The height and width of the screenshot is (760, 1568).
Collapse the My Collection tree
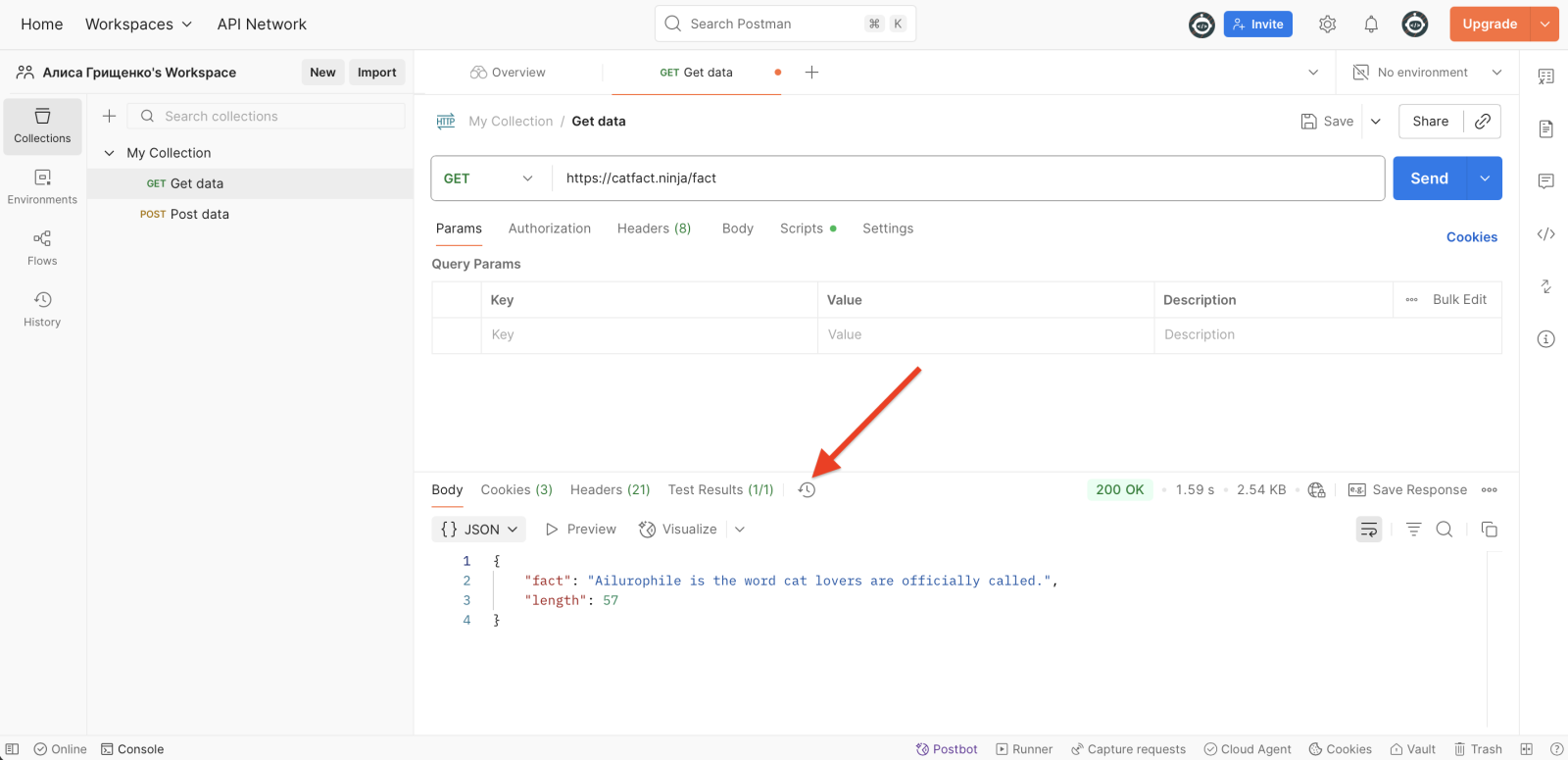click(110, 153)
